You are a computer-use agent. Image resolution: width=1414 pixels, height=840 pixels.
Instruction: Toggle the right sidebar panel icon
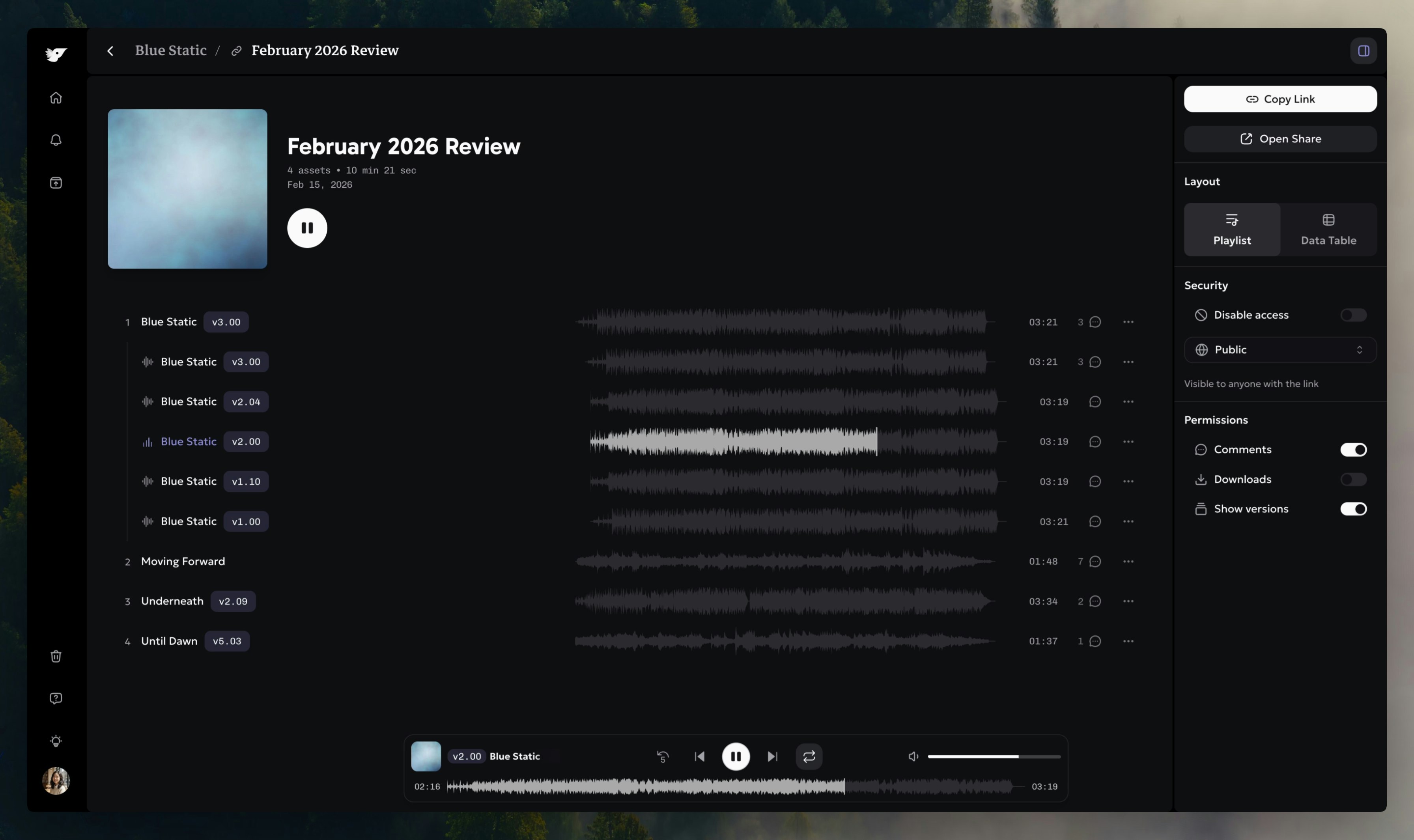coord(1363,51)
